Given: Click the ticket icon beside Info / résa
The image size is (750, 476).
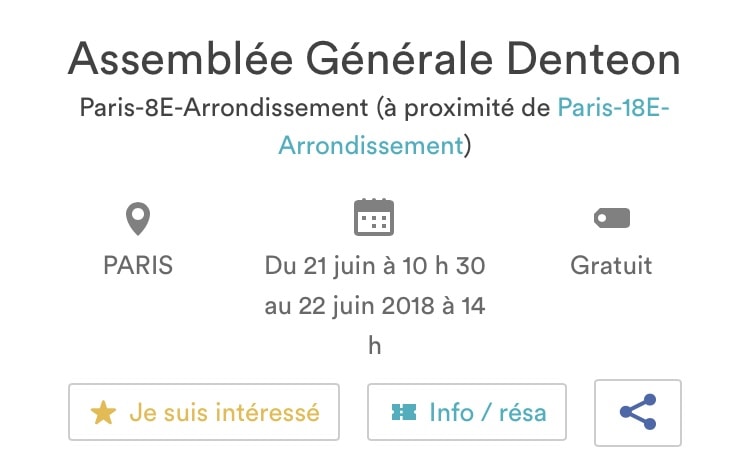Looking at the screenshot, I should coord(404,413).
